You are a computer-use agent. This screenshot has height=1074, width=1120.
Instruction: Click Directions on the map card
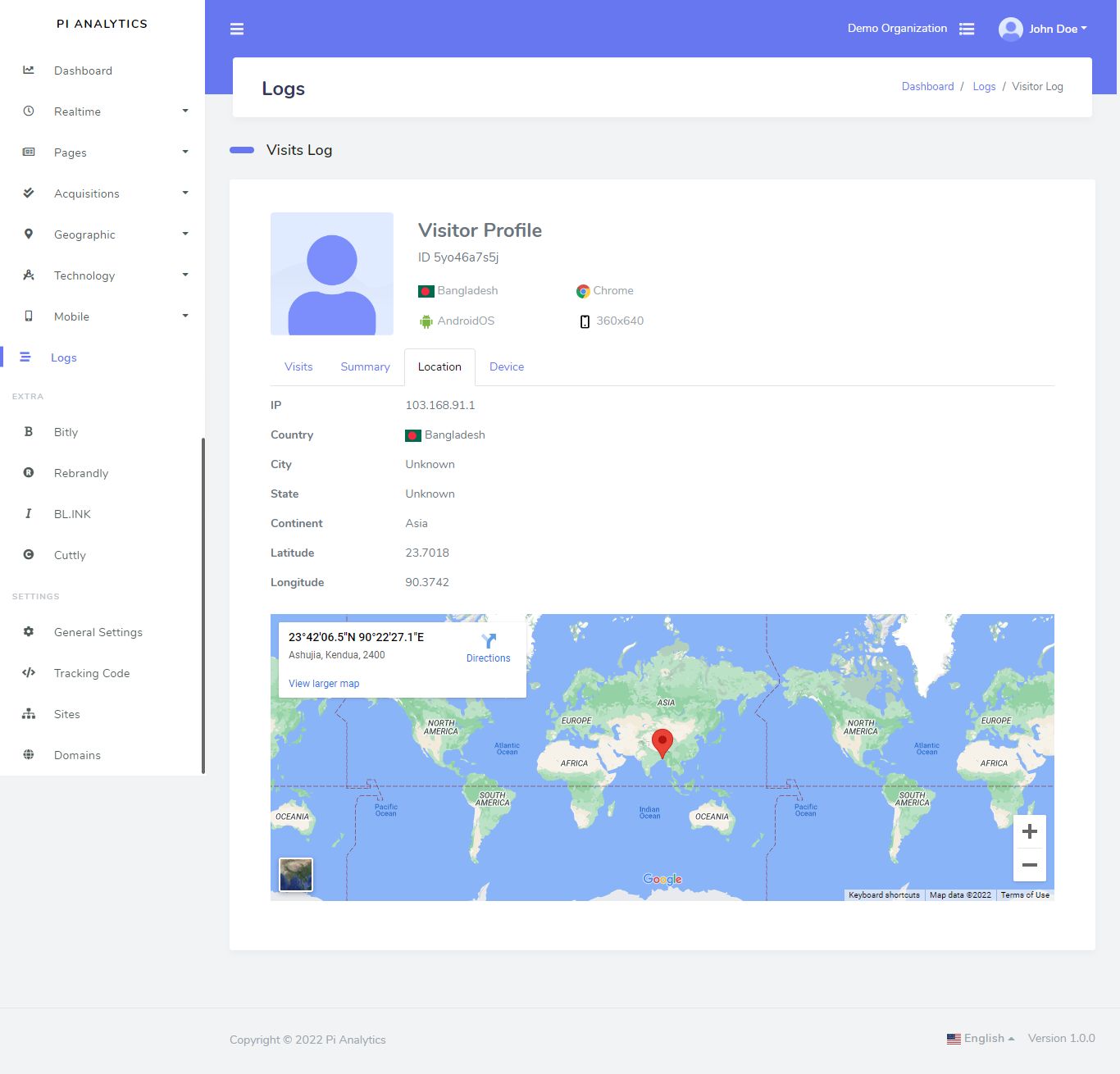pos(489,648)
